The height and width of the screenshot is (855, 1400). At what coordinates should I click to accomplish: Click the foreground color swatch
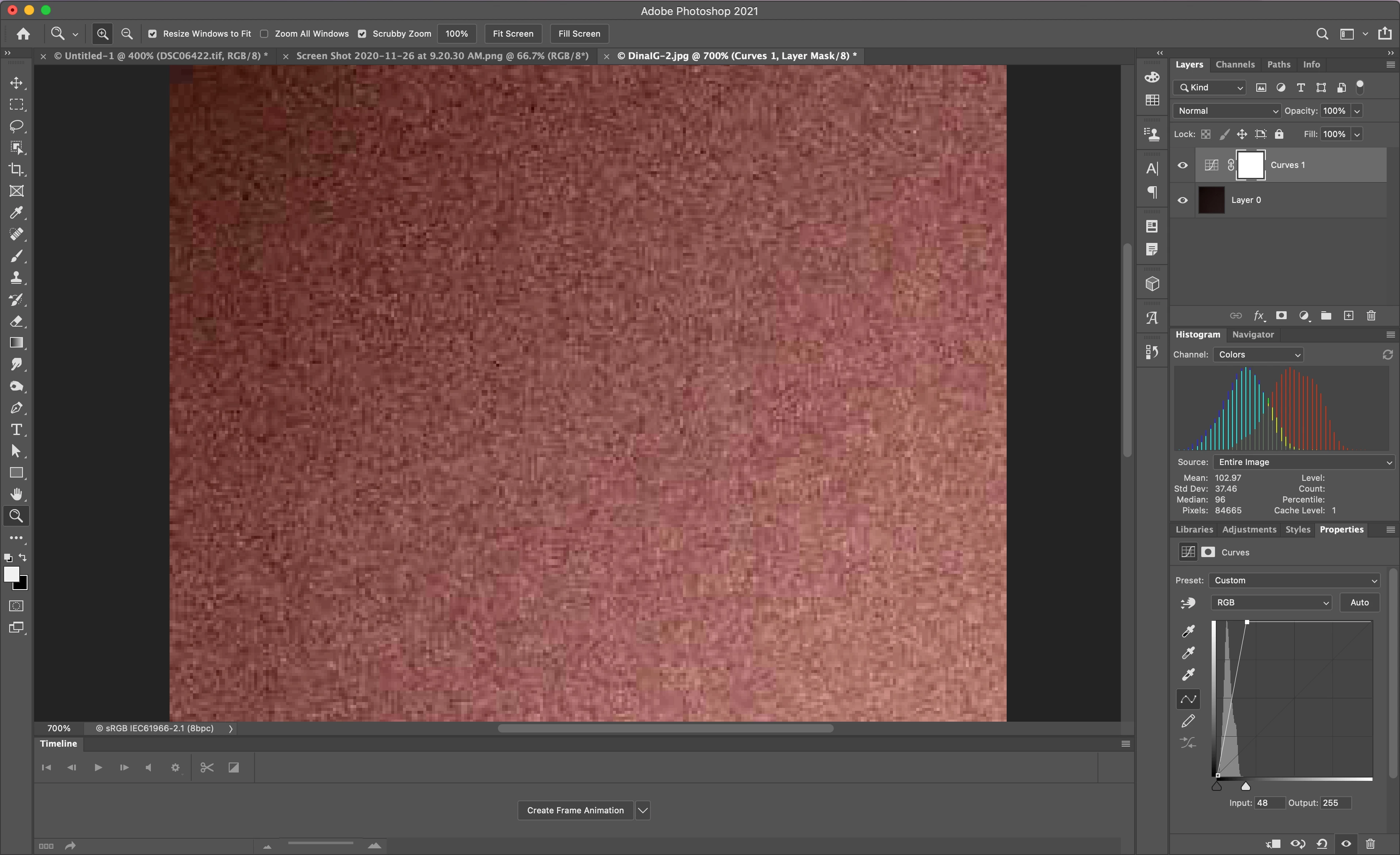click(x=11, y=574)
